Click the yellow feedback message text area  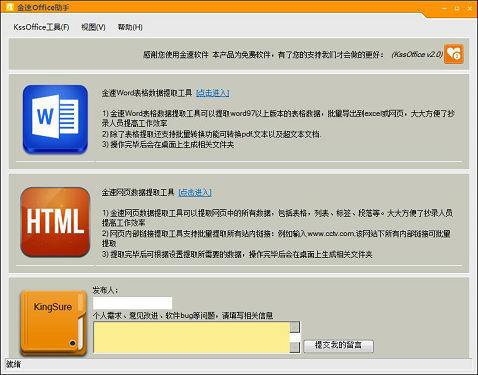pos(192,337)
